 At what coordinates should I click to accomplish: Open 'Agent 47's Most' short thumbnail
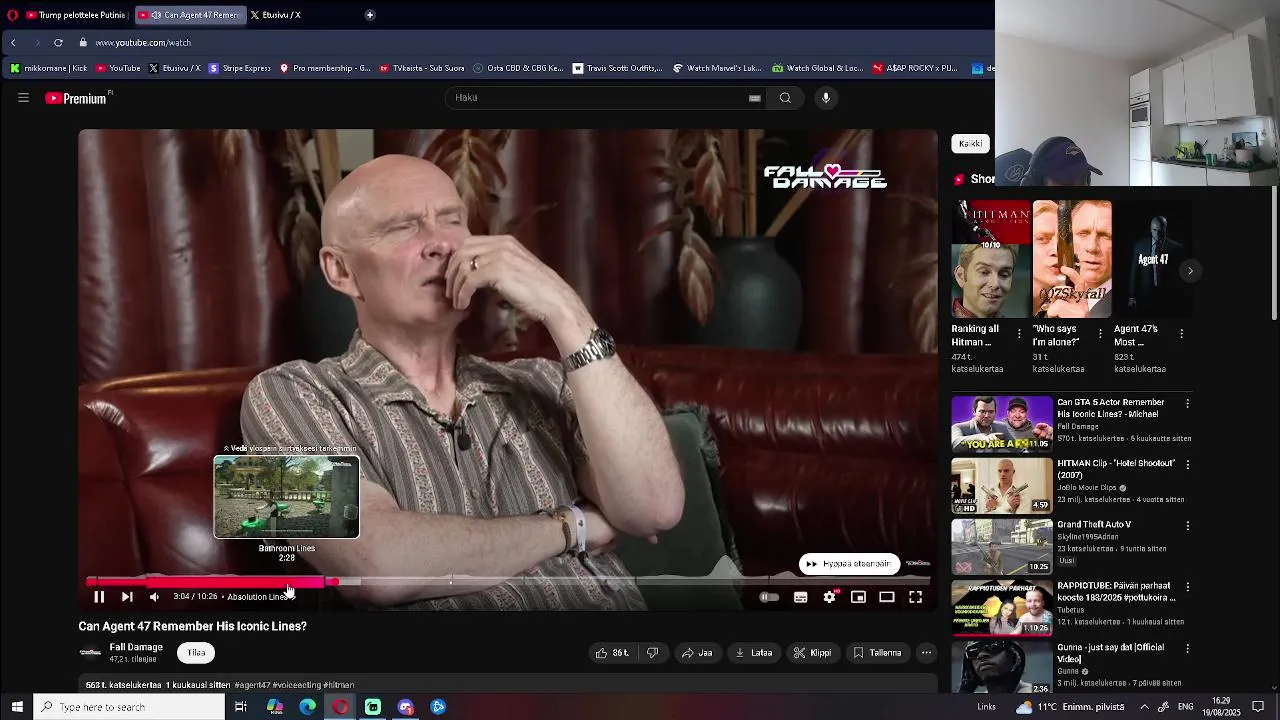[x=1153, y=259]
